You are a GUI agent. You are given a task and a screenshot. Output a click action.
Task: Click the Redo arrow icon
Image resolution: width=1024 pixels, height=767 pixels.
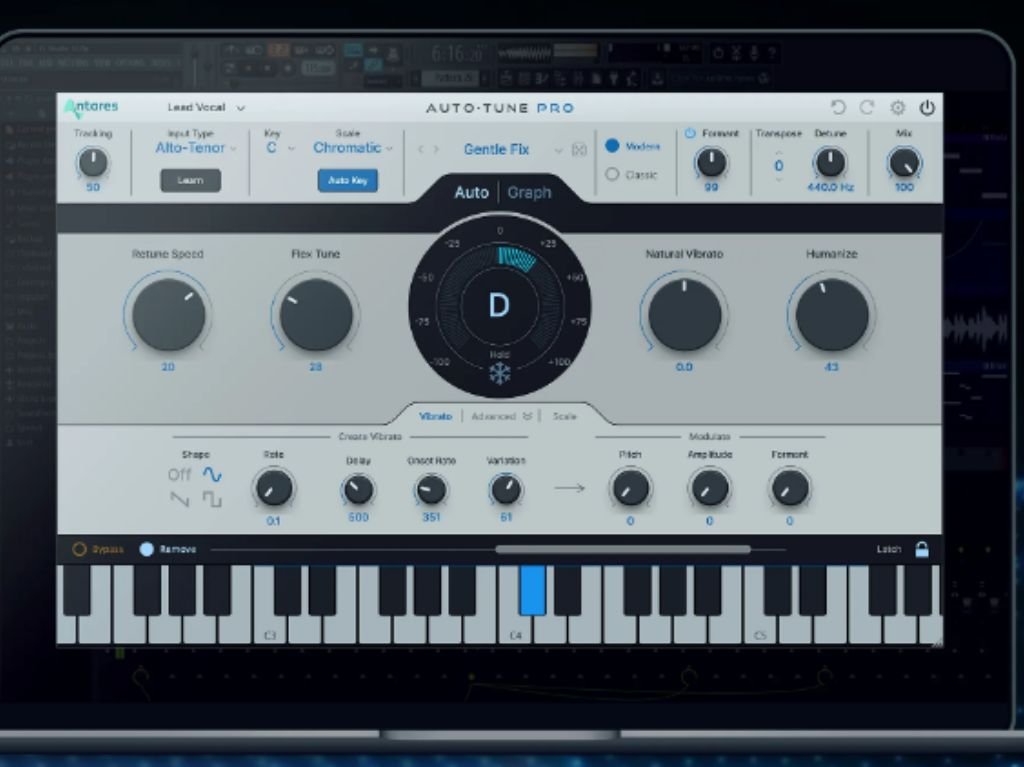click(x=867, y=107)
